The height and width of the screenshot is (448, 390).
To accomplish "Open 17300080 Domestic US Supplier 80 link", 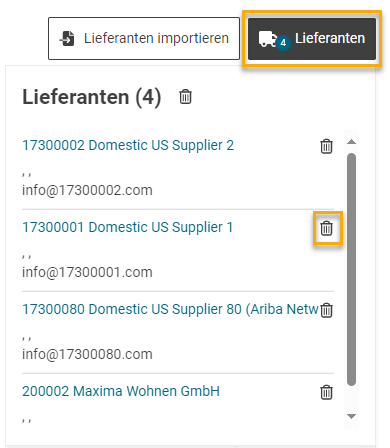I will (170, 309).
